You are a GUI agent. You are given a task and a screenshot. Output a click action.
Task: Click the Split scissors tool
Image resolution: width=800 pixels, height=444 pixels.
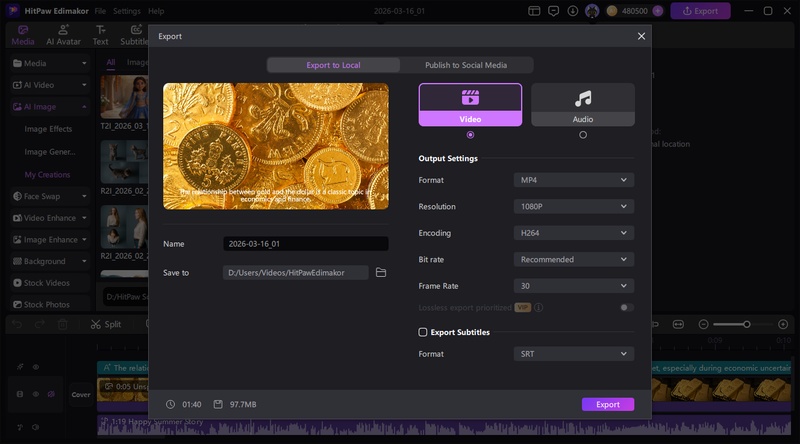(106, 324)
